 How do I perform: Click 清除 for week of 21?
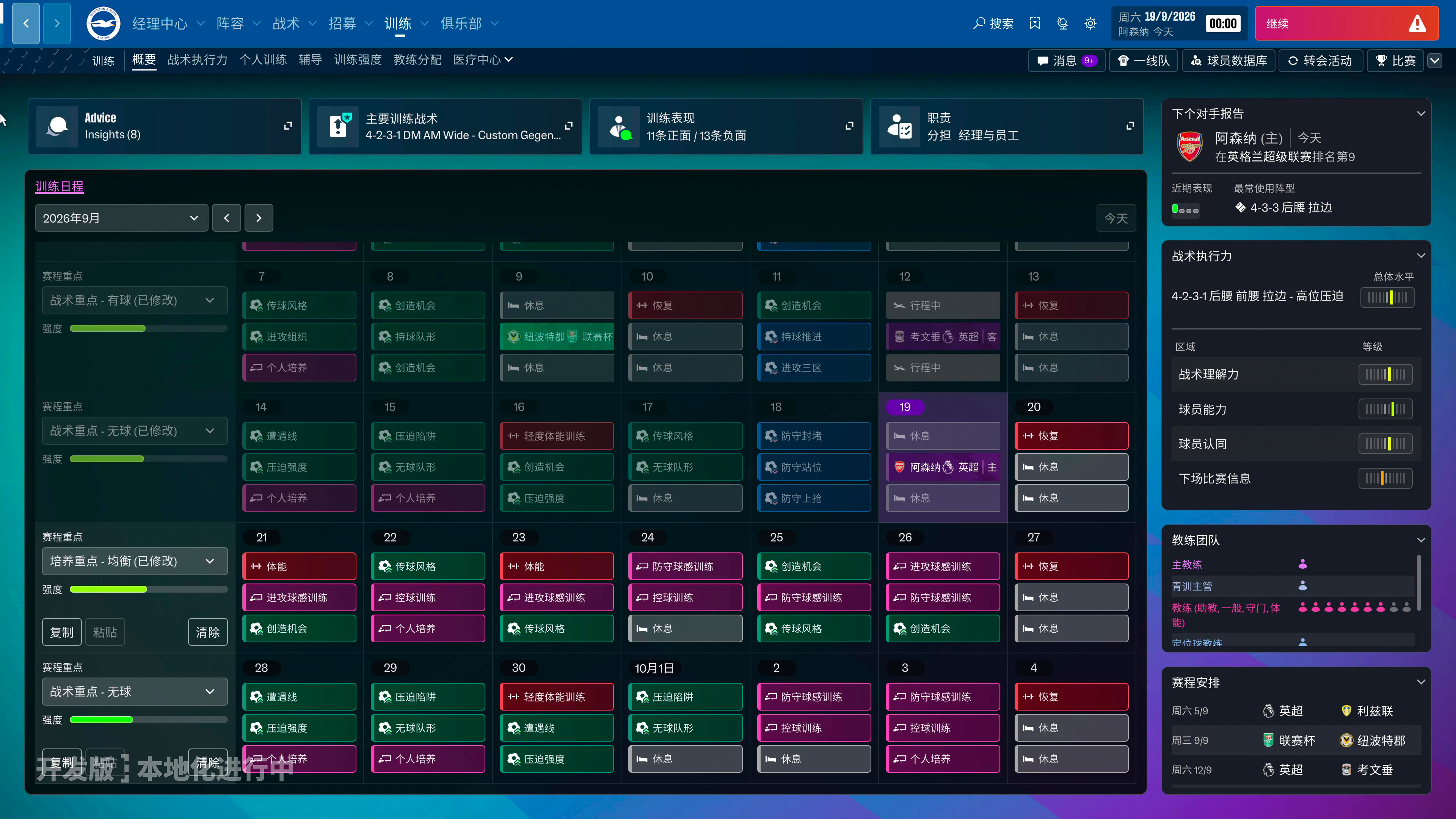(207, 632)
